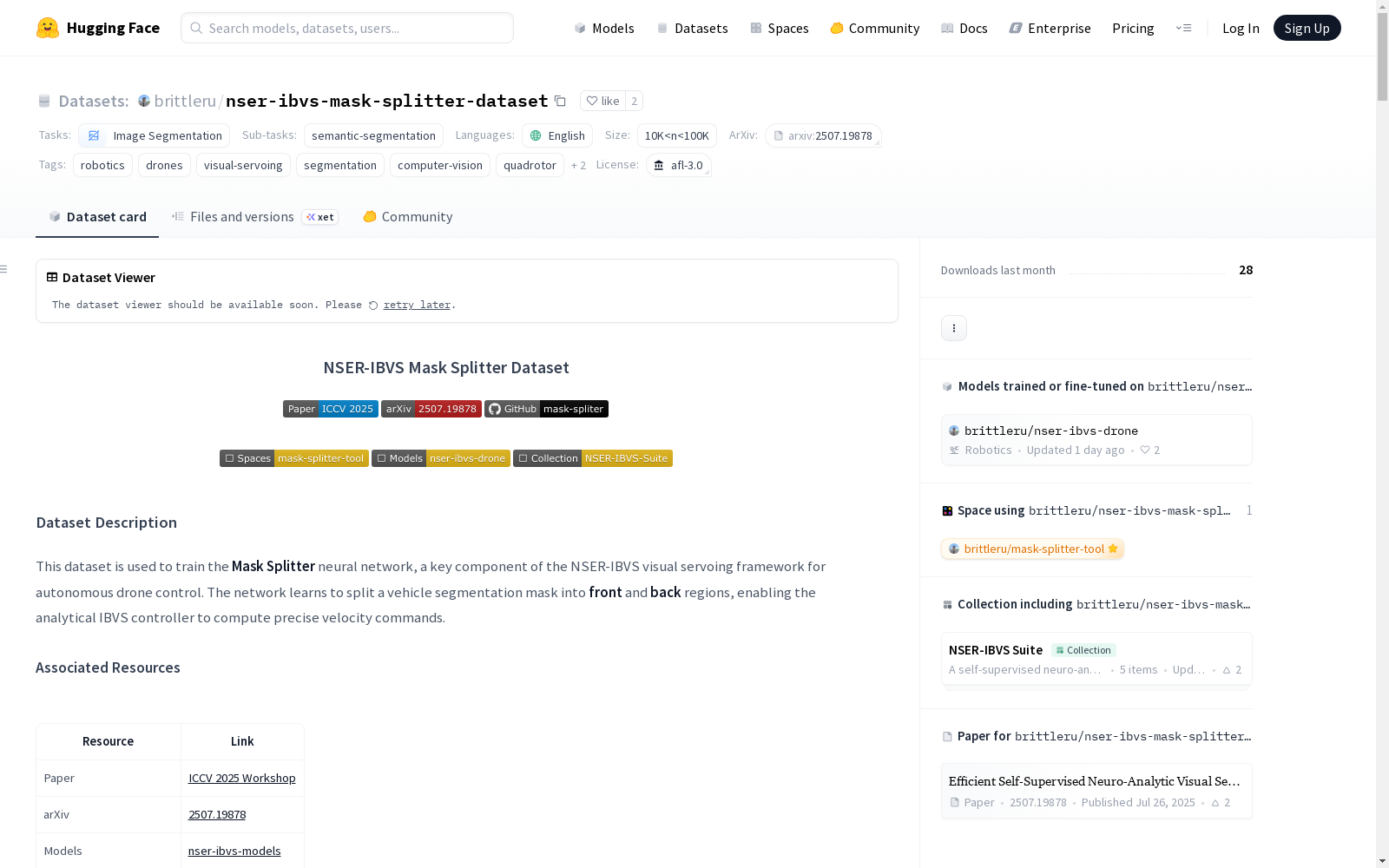Open the brittleru user profile link
1389x868 pixels.
tap(185, 101)
